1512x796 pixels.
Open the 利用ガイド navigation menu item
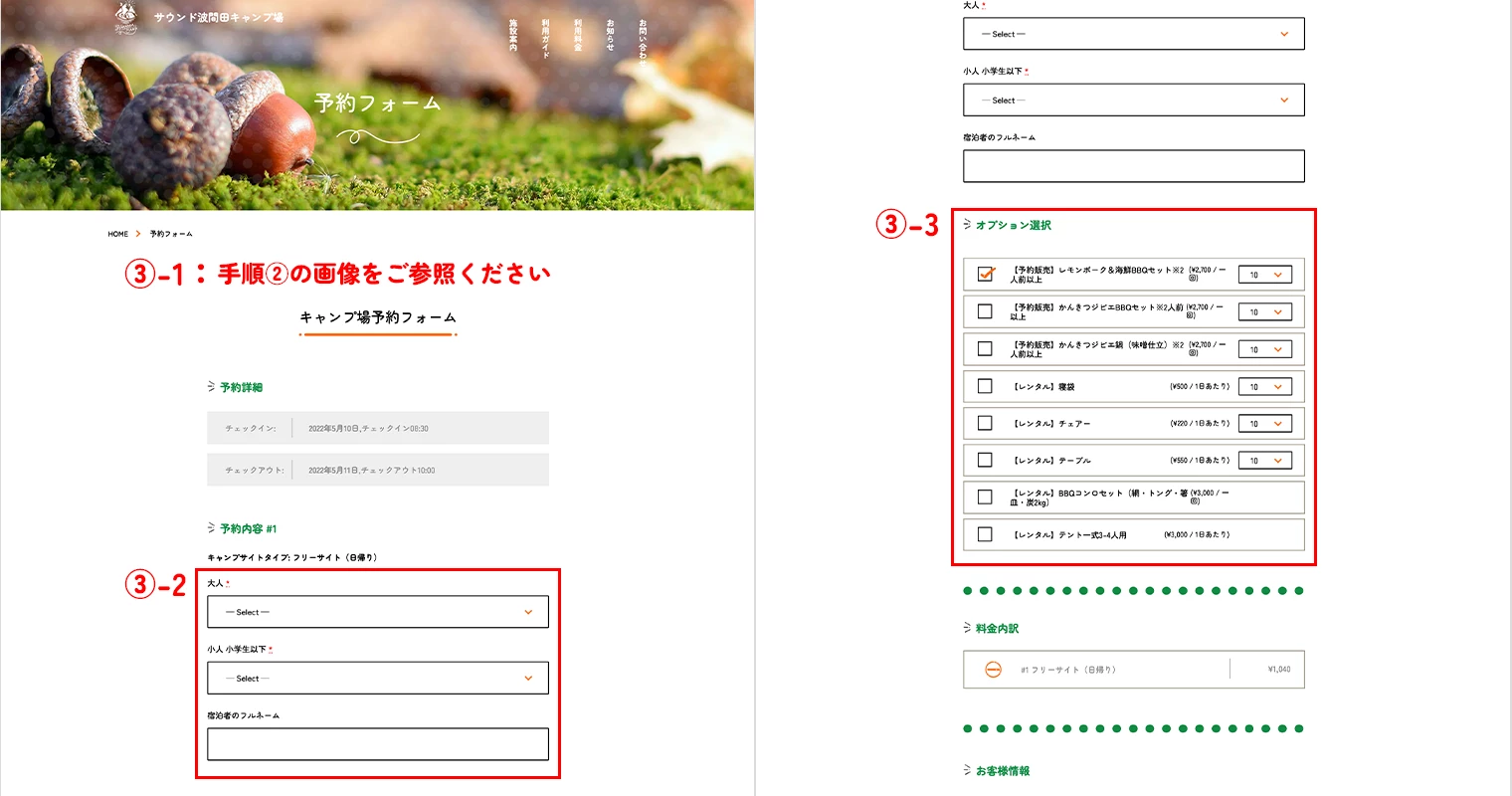coord(545,38)
